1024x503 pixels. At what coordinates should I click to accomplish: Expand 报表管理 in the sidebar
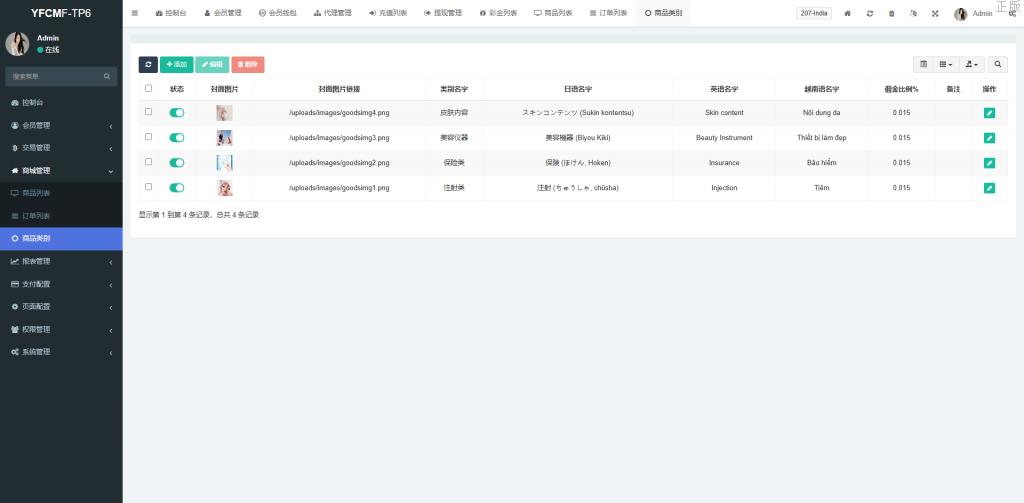[61, 261]
